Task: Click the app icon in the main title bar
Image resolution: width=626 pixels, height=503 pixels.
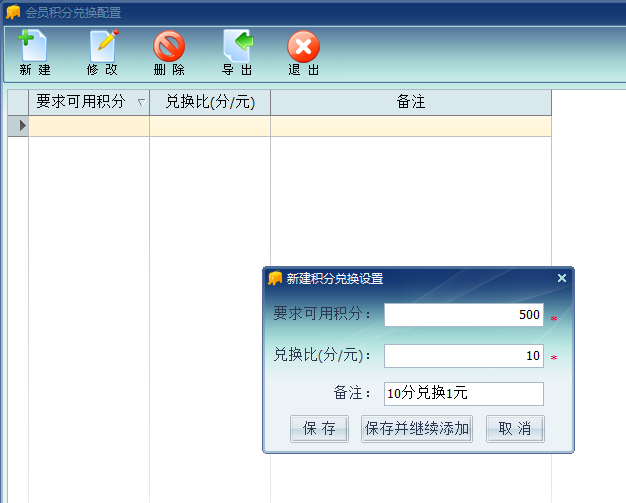Action: (13, 12)
